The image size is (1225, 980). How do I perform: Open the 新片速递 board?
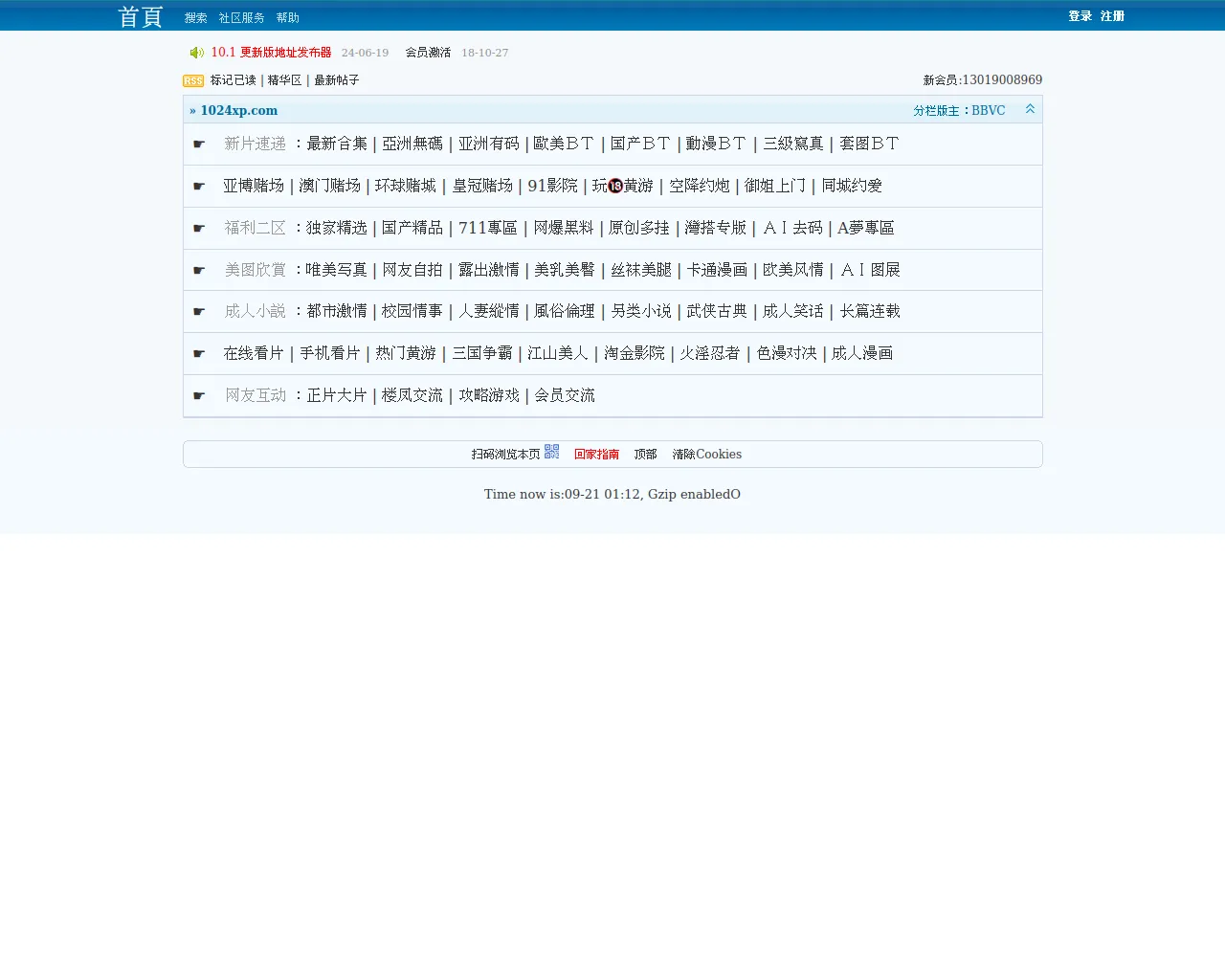coord(256,144)
